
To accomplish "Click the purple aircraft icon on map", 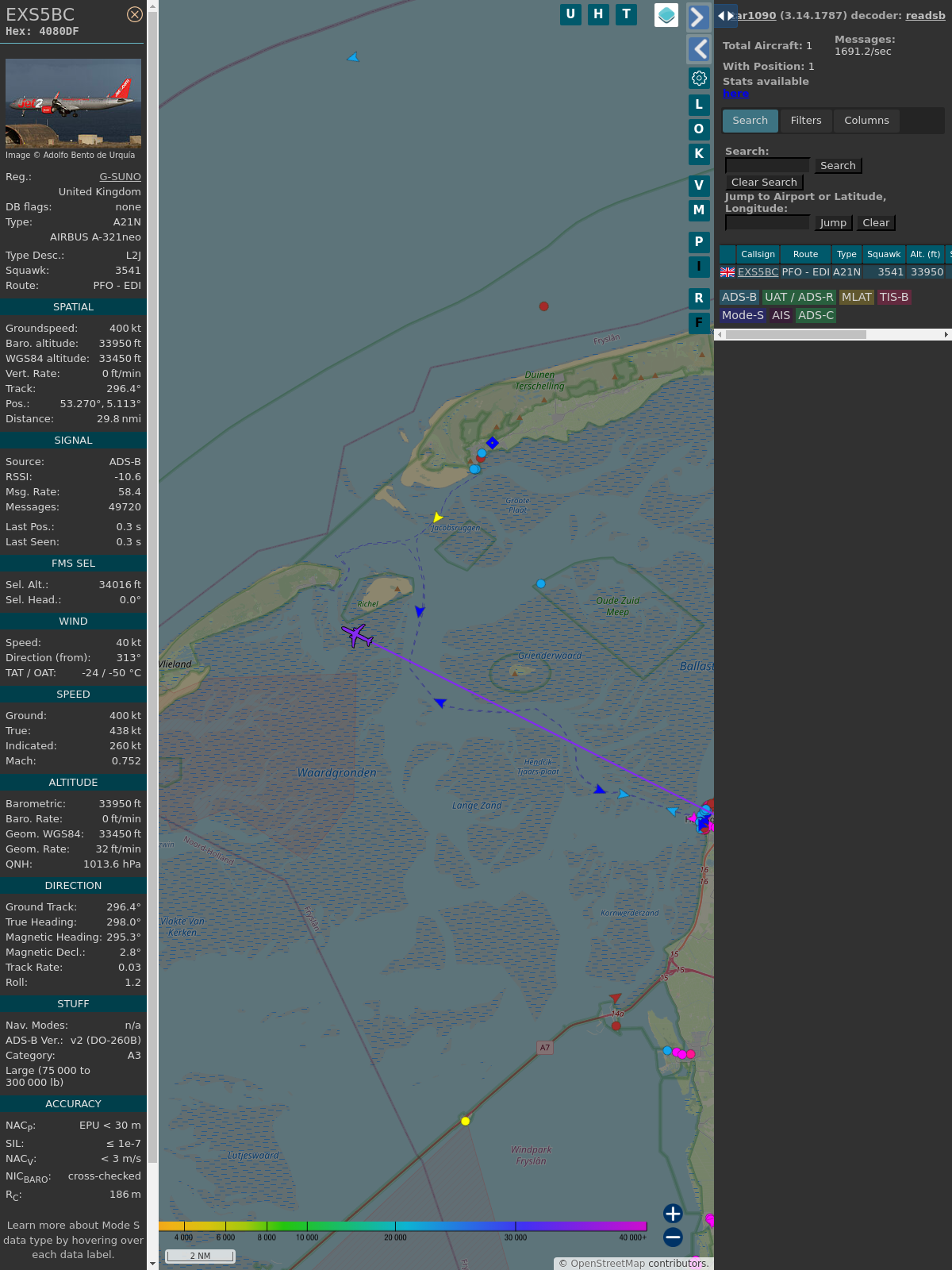I will point(357,635).
